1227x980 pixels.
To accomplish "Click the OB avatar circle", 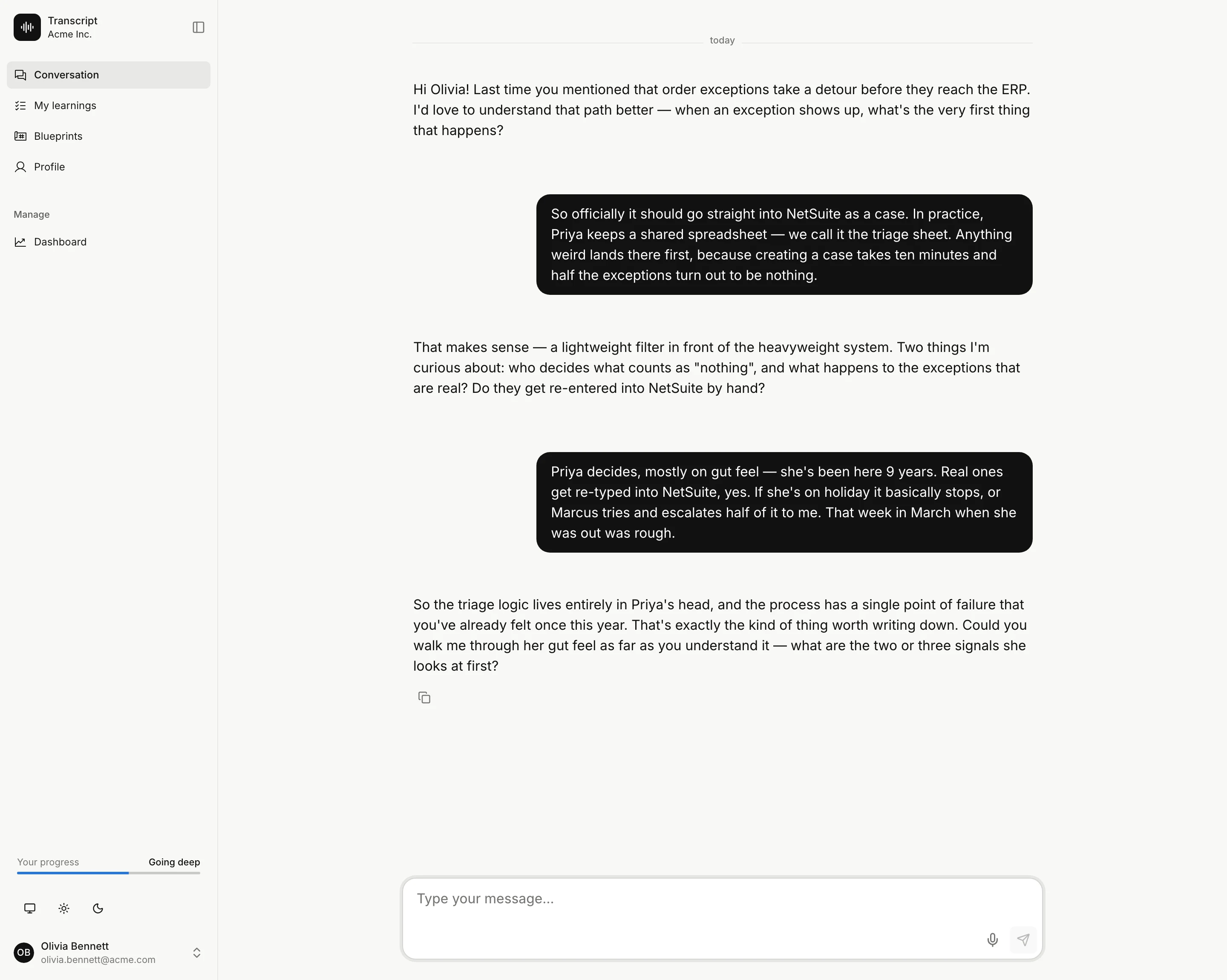I will point(24,953).
